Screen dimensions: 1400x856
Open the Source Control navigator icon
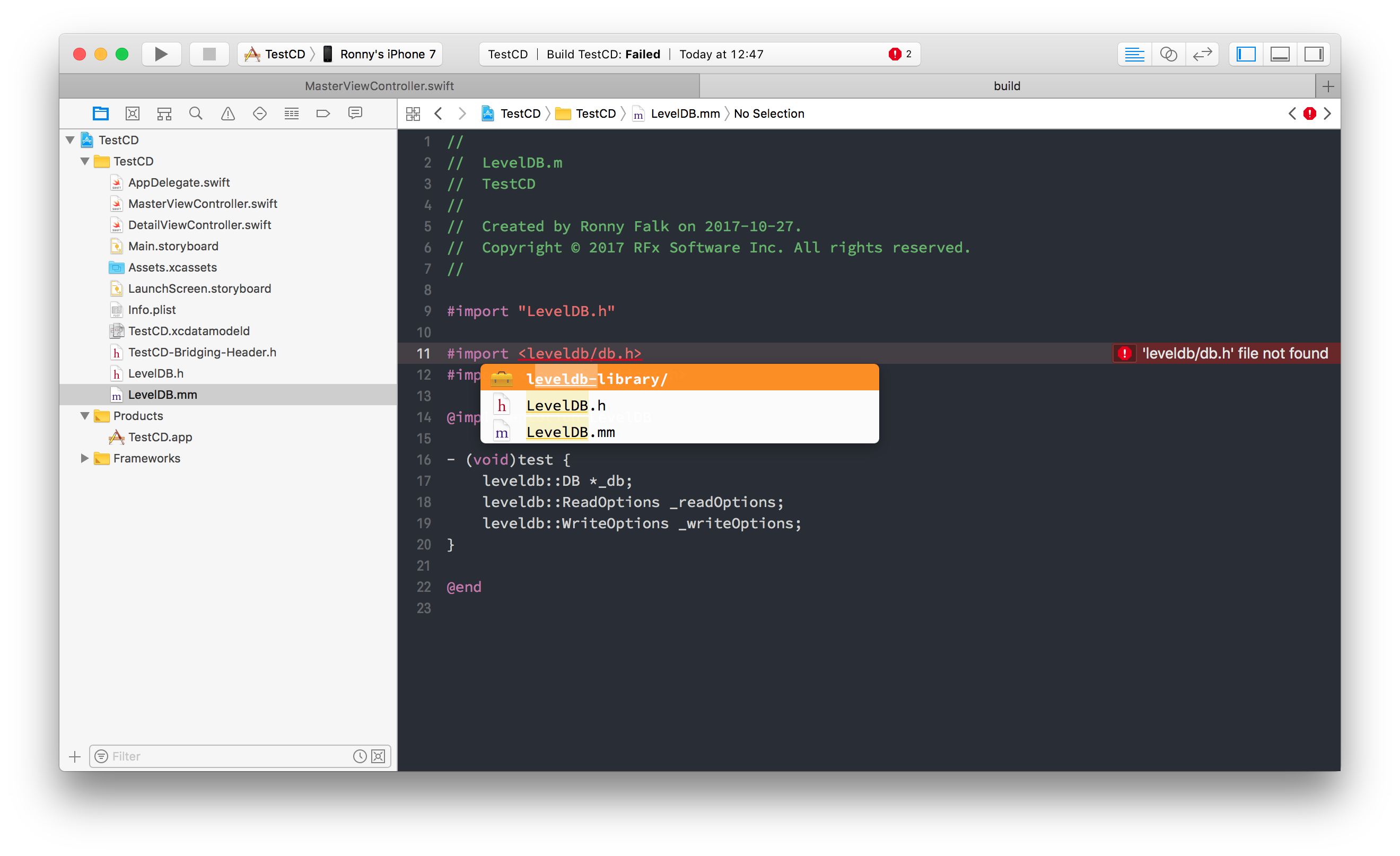[x=133, y=113]
